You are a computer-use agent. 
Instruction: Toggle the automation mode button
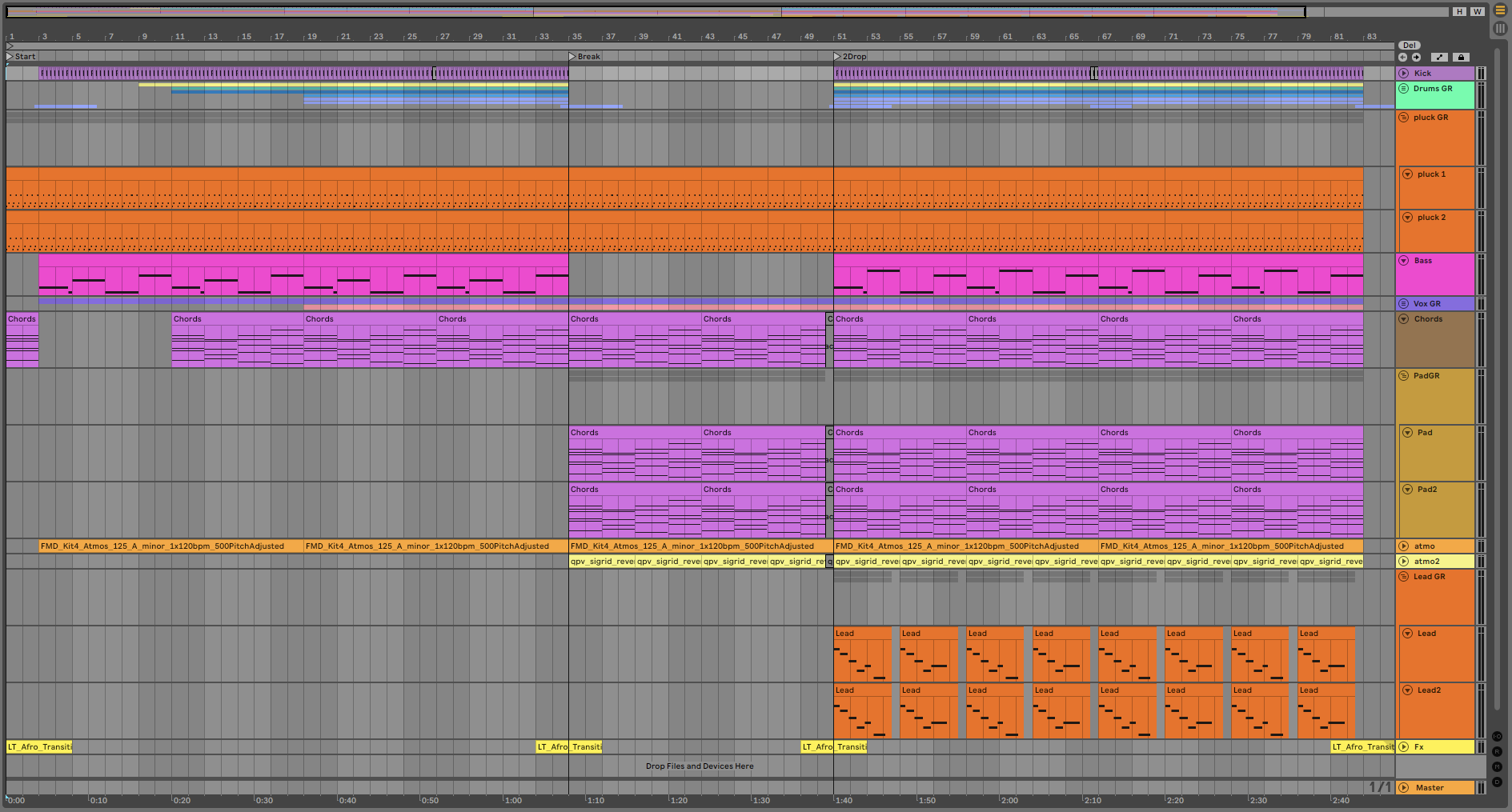click(x=1439, y=57)
